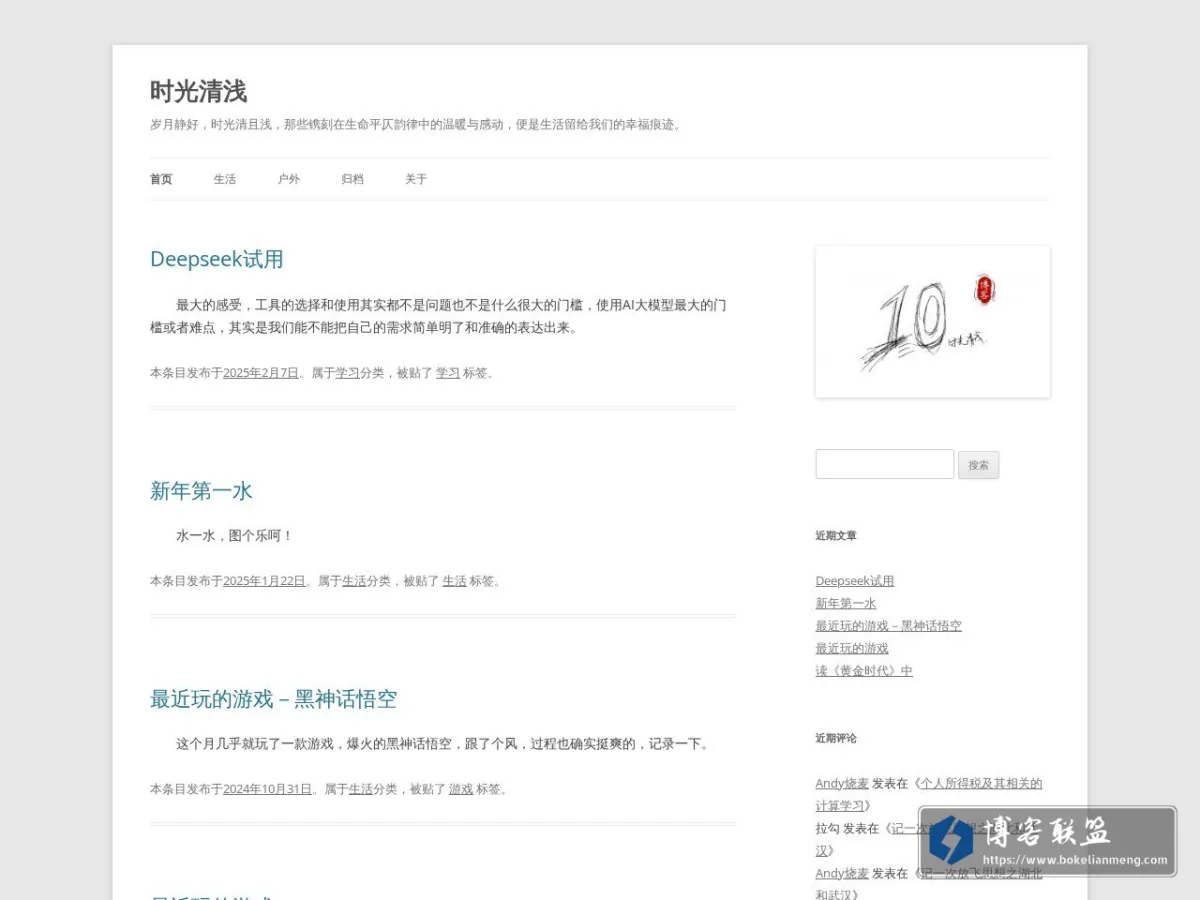This screenshot has width=1200, height=900.
Task: Open the 最近玩的游戏 – 黑神话悟空 post heading
Action: click(x=273, y=699)
